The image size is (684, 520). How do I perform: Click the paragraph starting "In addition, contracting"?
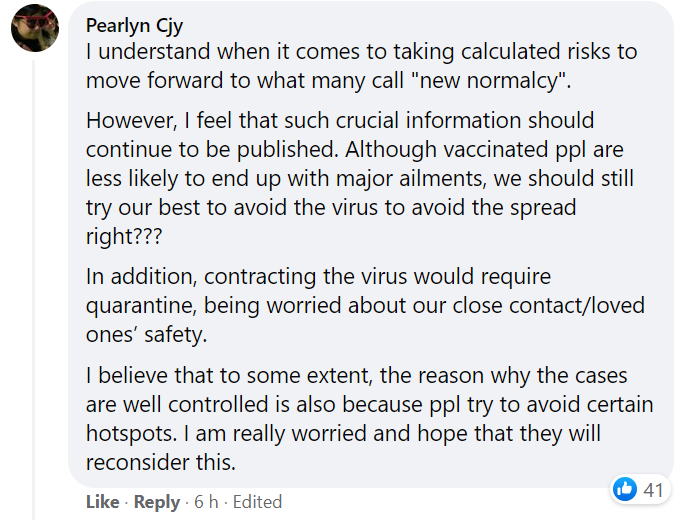coord(366,305)
